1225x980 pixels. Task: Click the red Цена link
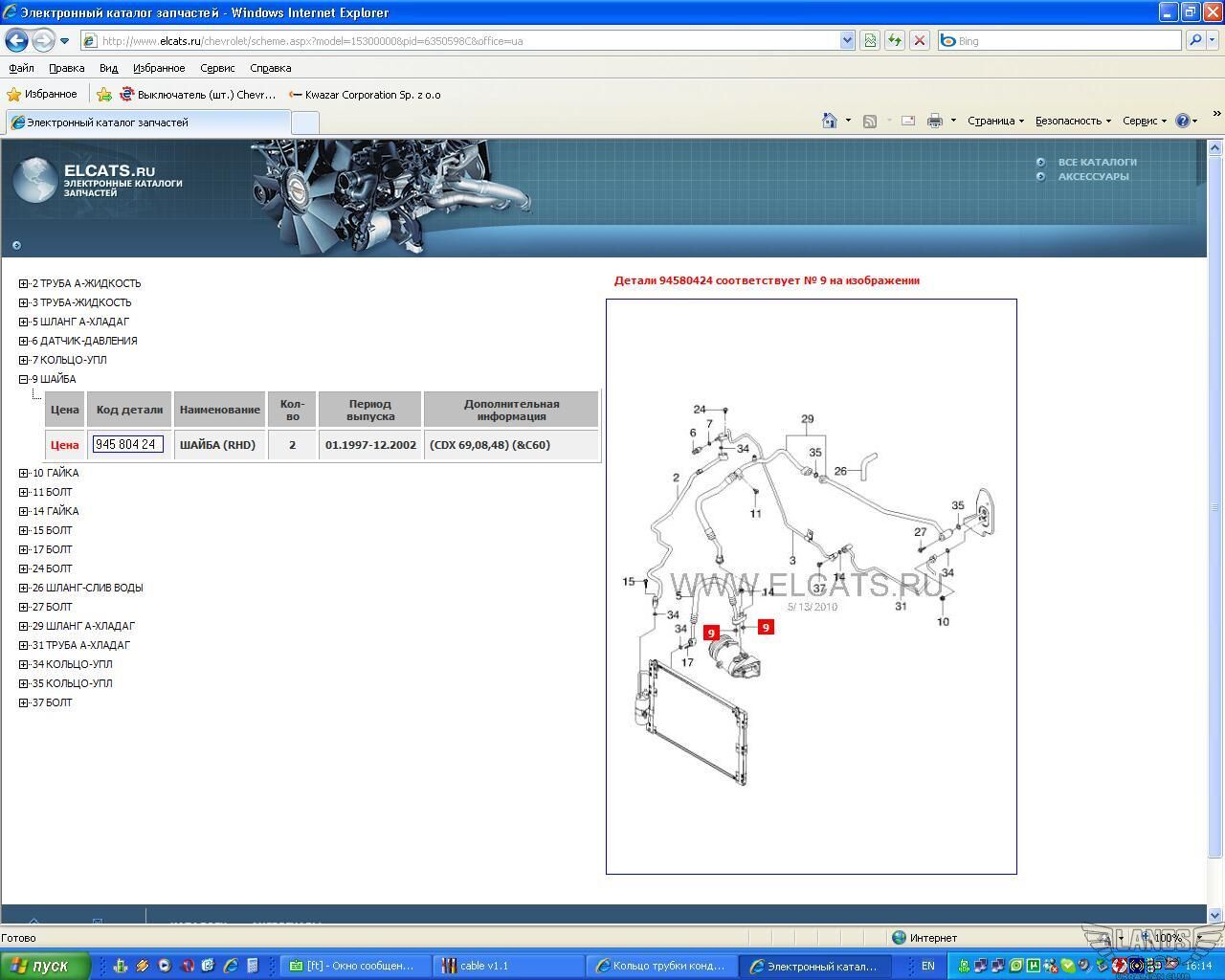pos(64,445)
